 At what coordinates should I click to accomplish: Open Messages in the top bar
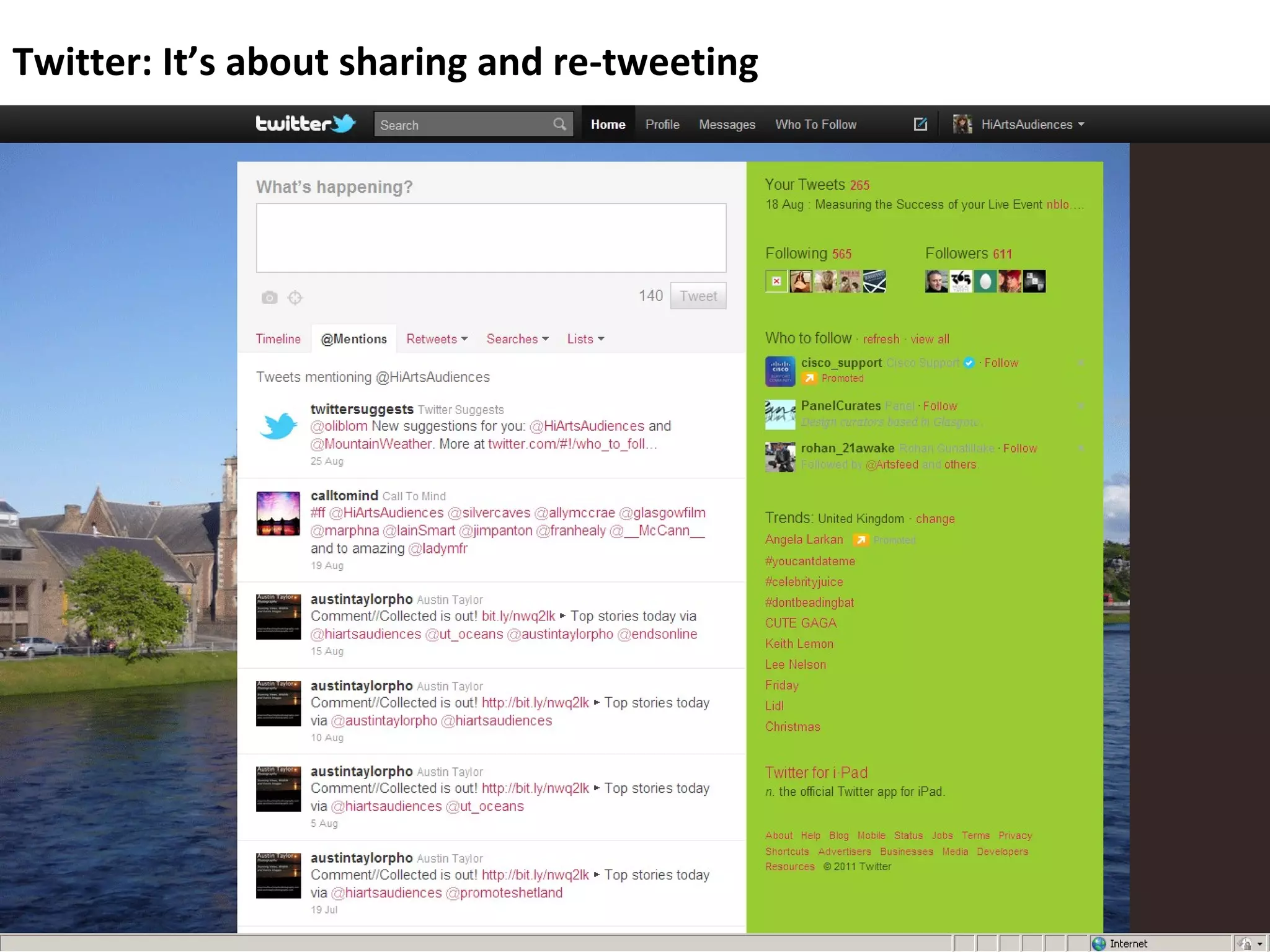[x=727, y=125]
